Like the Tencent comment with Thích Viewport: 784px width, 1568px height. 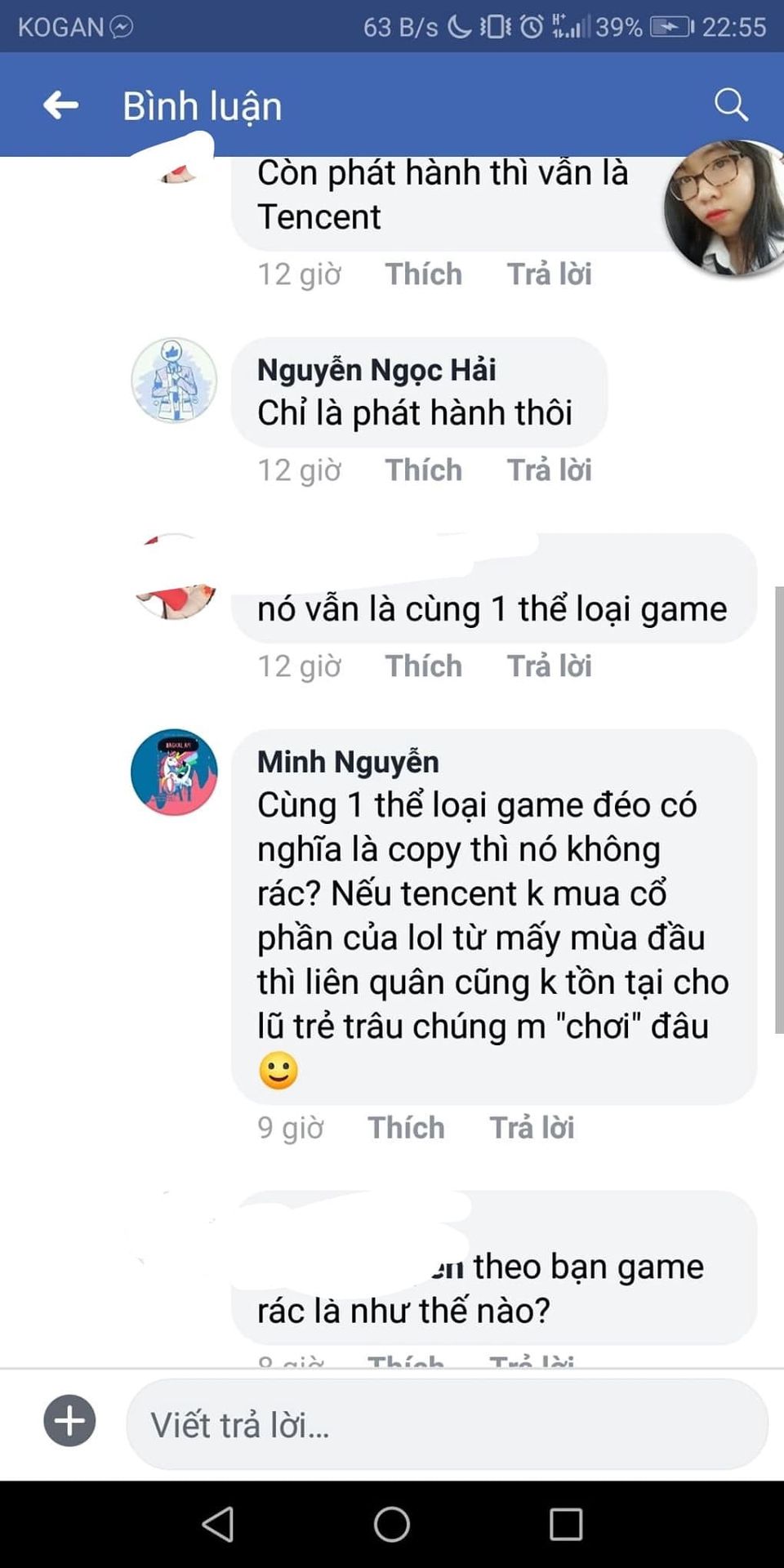(423, 274)
